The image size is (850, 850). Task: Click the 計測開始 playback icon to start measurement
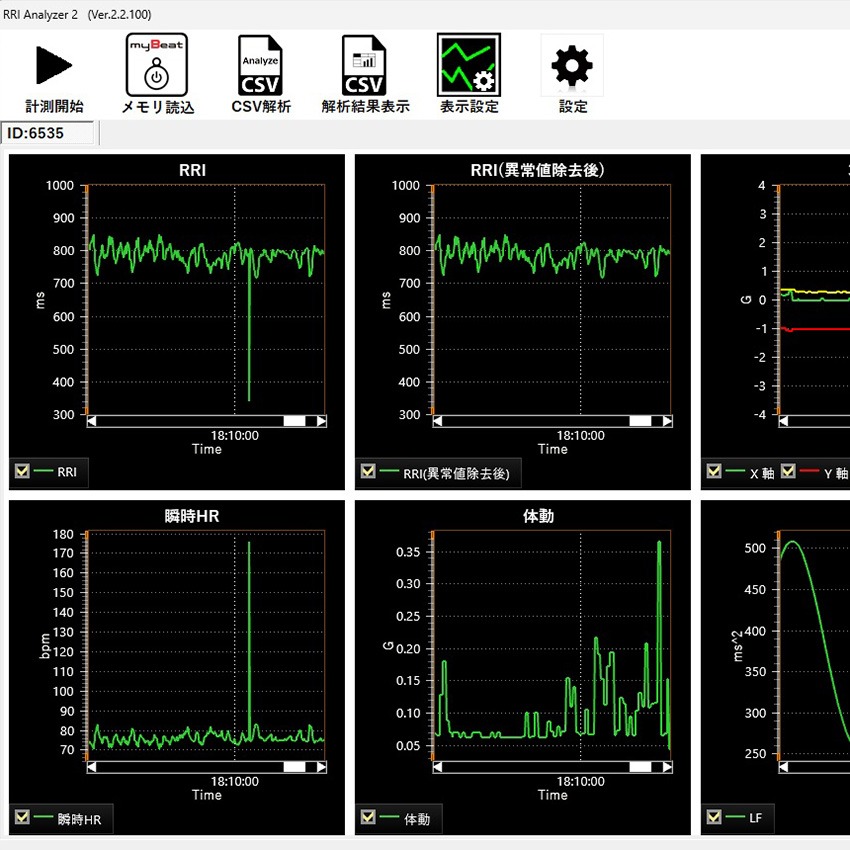[x=52, y=64]
